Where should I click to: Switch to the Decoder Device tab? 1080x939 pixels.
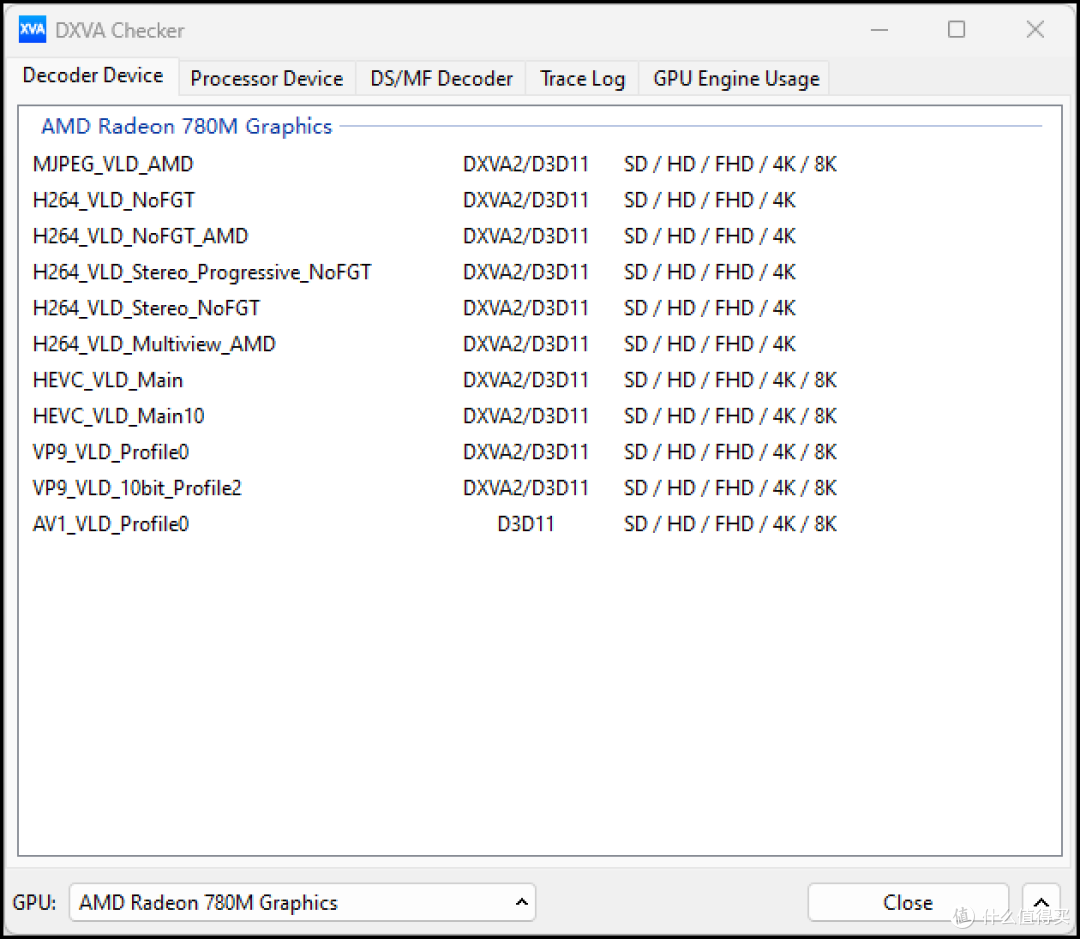click(93, 75)
